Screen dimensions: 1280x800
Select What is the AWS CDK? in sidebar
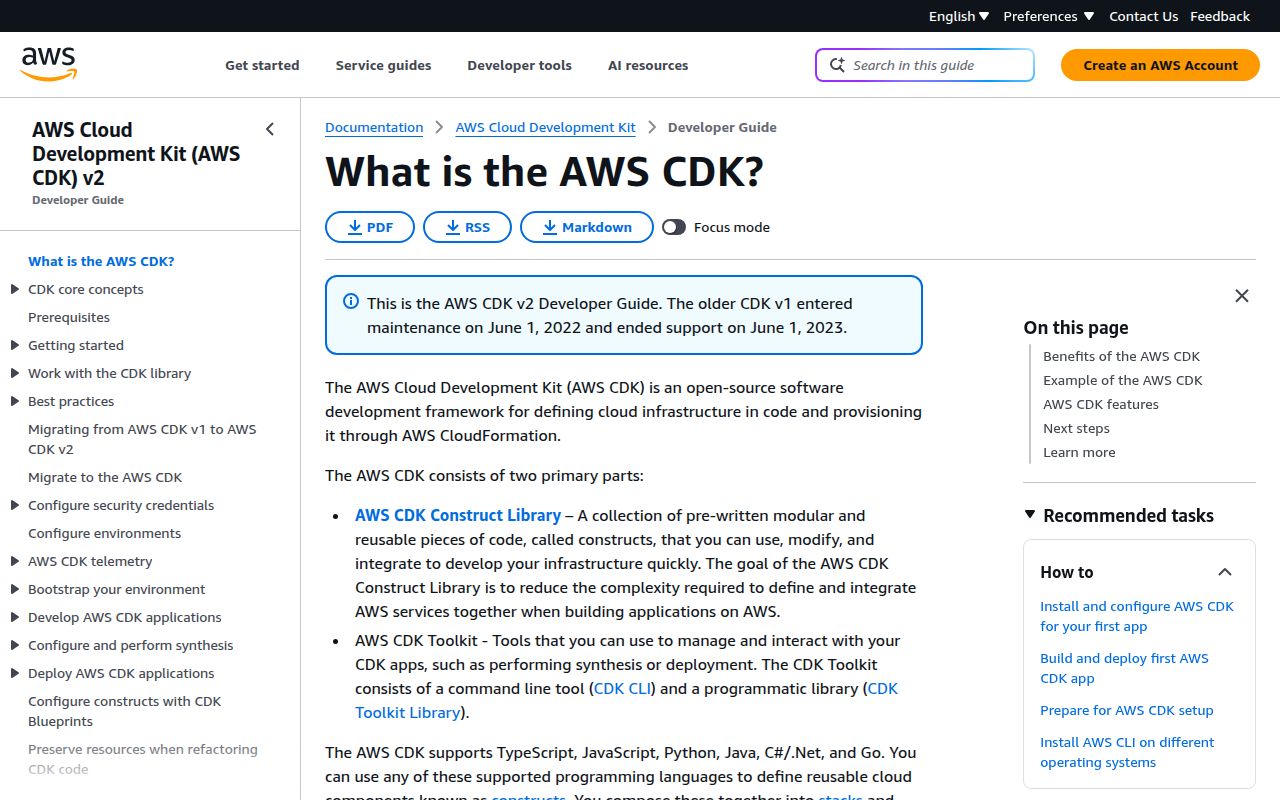[x=101, y=261]
